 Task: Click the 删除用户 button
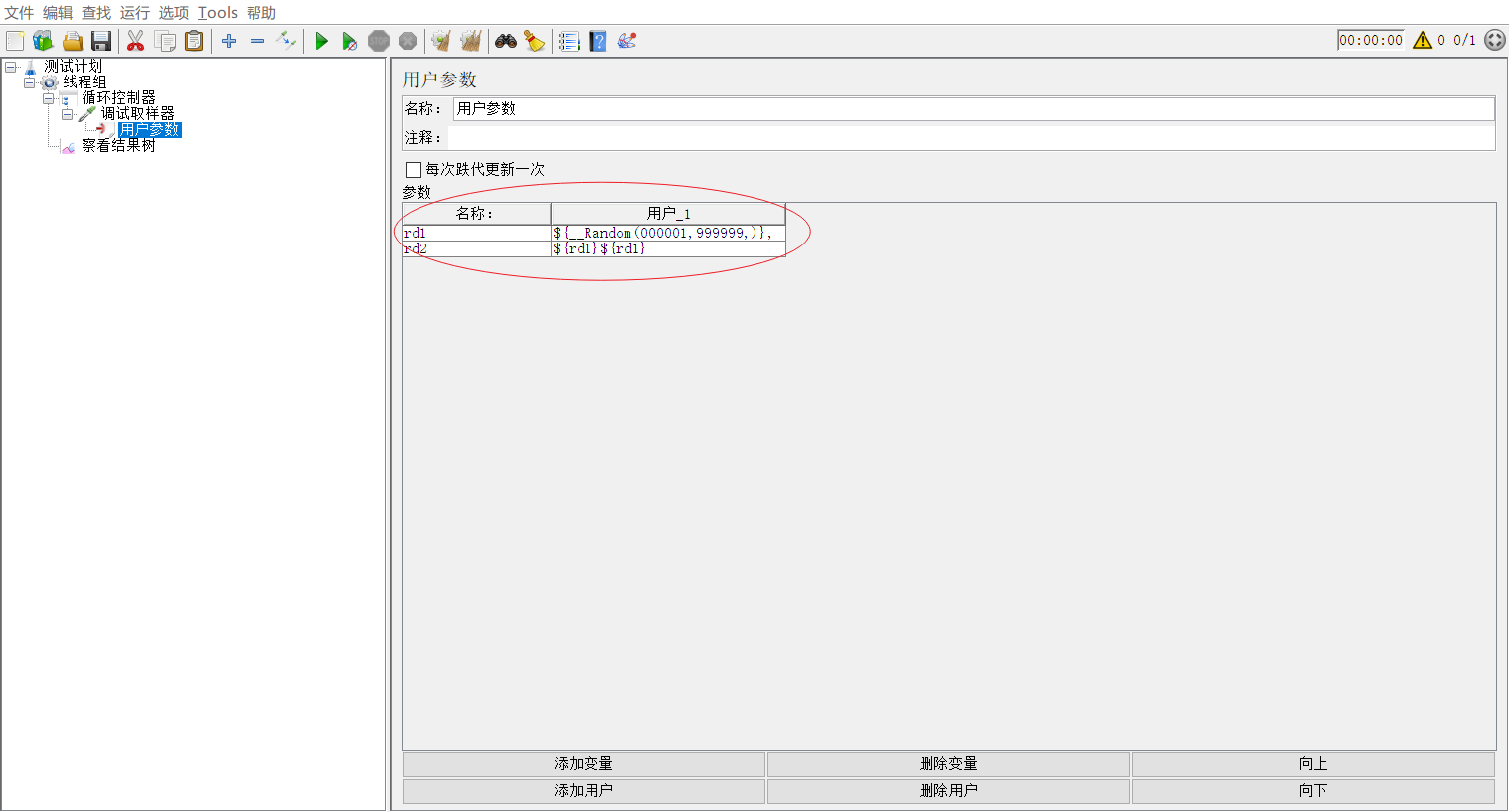(x=947, y=790)
